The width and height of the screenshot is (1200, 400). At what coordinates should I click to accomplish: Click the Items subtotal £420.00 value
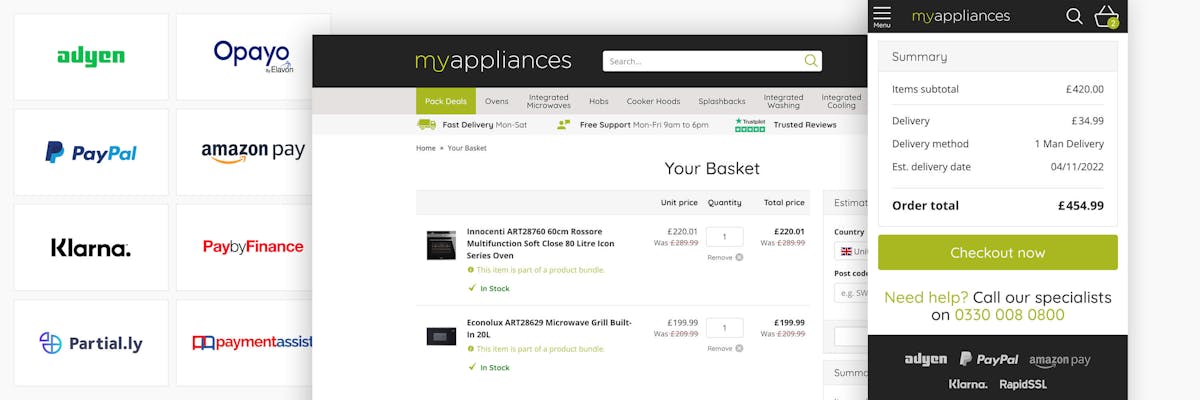pyautogui.click(x=1085, y=89)
